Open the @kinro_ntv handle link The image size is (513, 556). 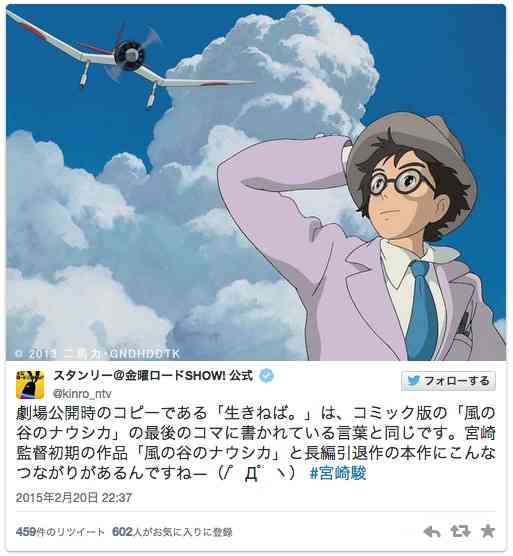click(82, 394)
